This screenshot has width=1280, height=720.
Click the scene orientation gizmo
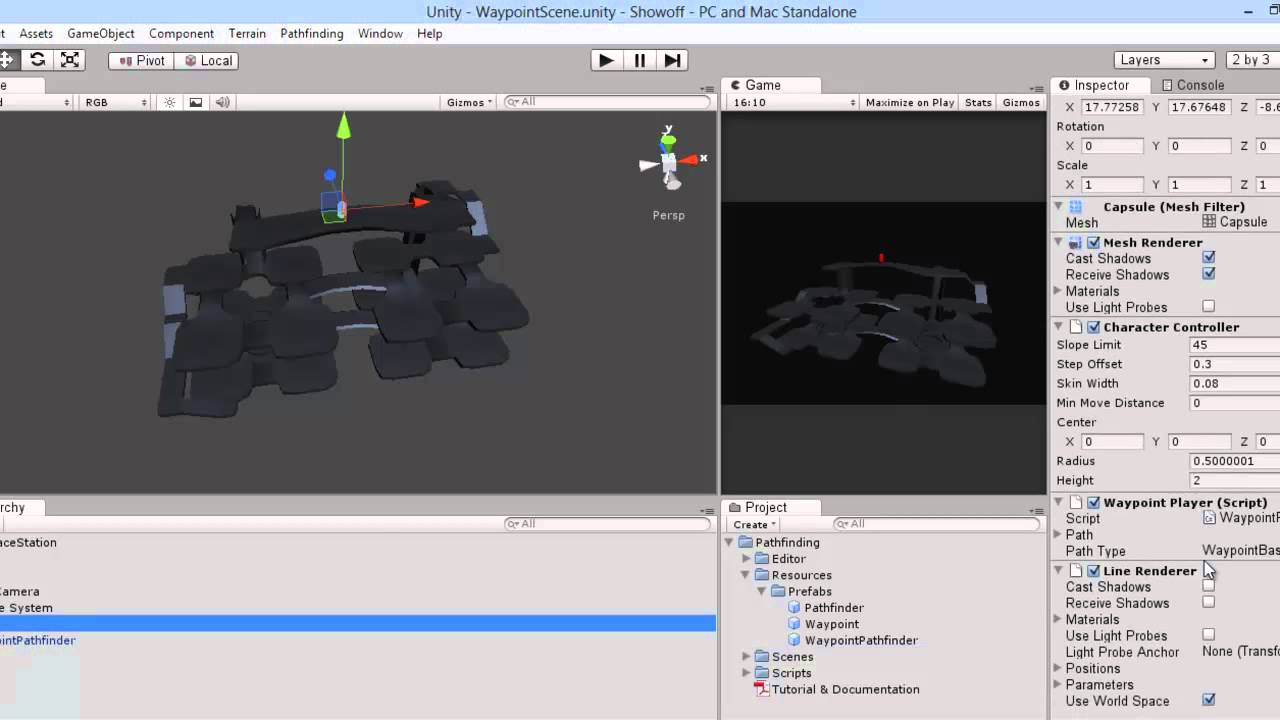670,160
